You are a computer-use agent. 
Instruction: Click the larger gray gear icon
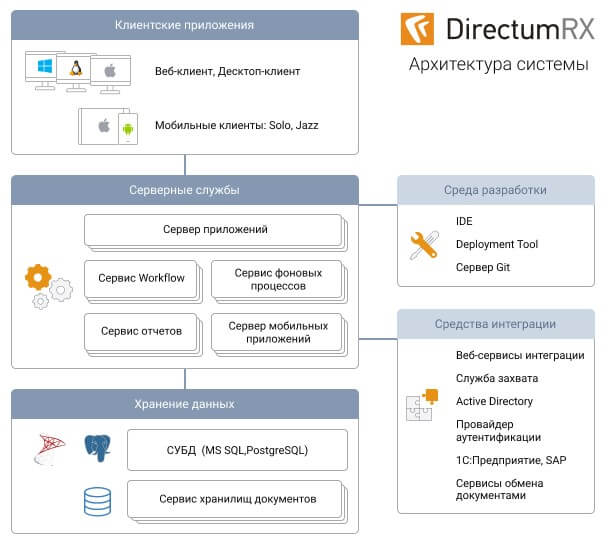point(61,290)
